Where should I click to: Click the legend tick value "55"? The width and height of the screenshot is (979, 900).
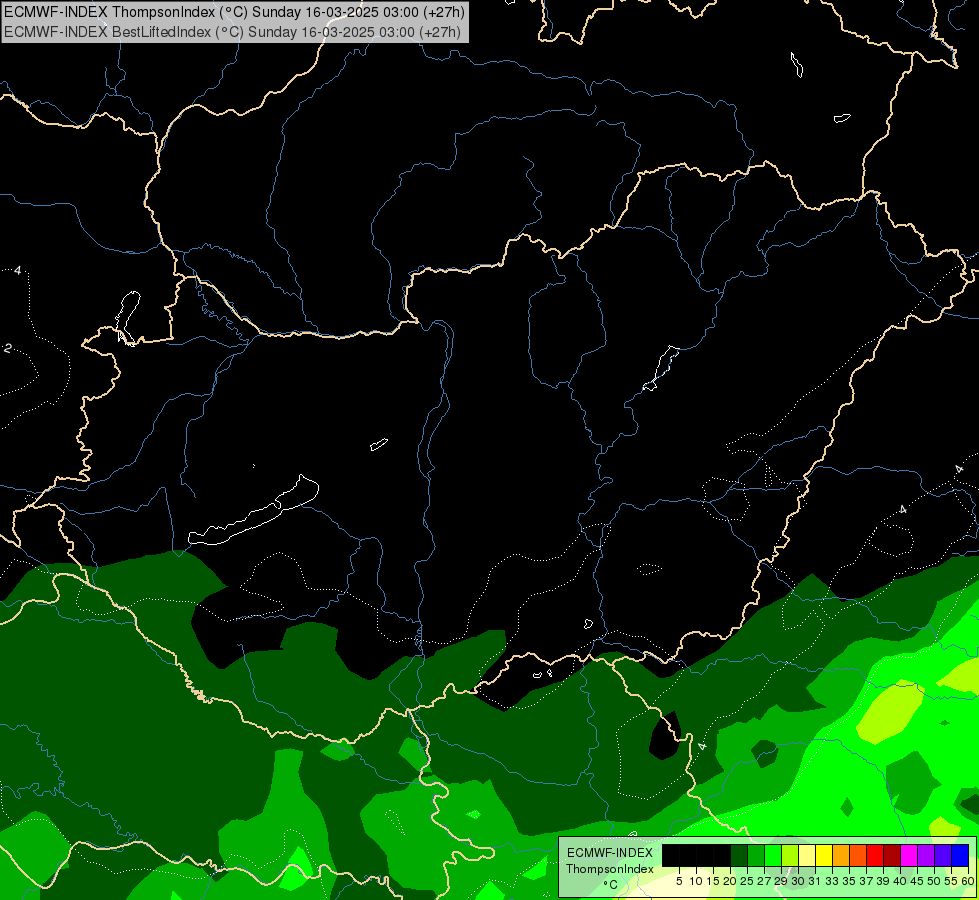pyautogui.click(x=951, y=881)
